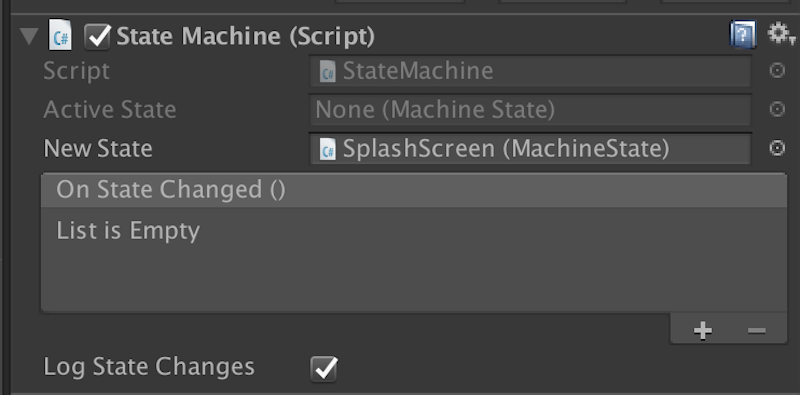800x395 pixels.
Task: Click the Active State None field
Action: (x=530, y=110)
